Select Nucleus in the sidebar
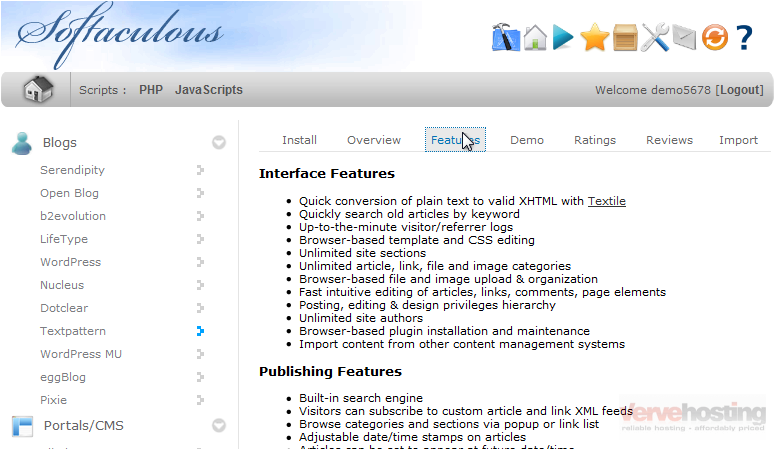The image size is (776, 450). click(62, 285)
